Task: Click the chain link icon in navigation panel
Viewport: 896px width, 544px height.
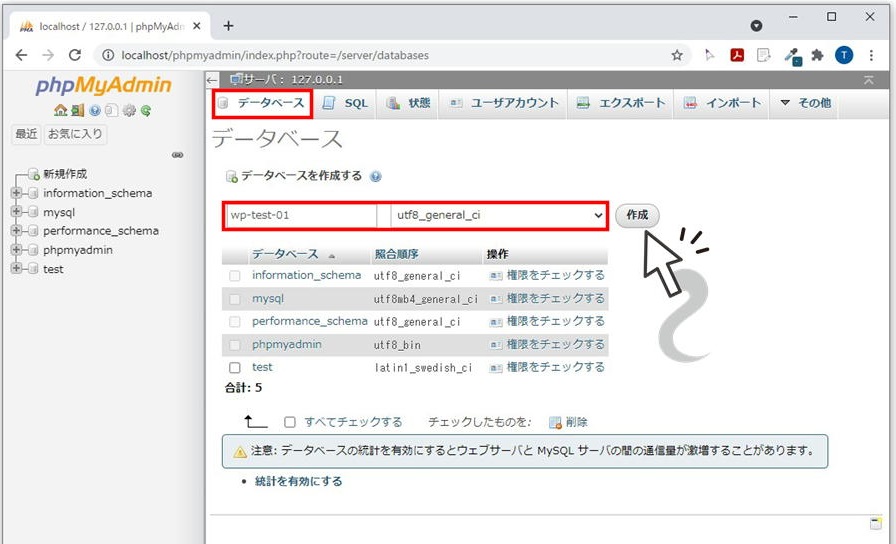Action: pyautogui.click(x=178, y=155)
